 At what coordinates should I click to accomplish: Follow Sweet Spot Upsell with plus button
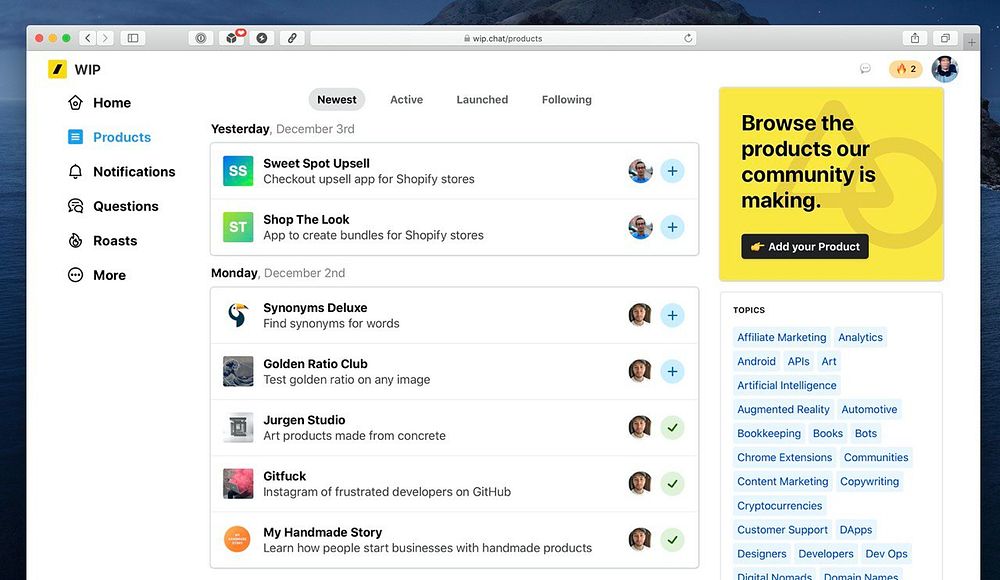pos(672,171)
